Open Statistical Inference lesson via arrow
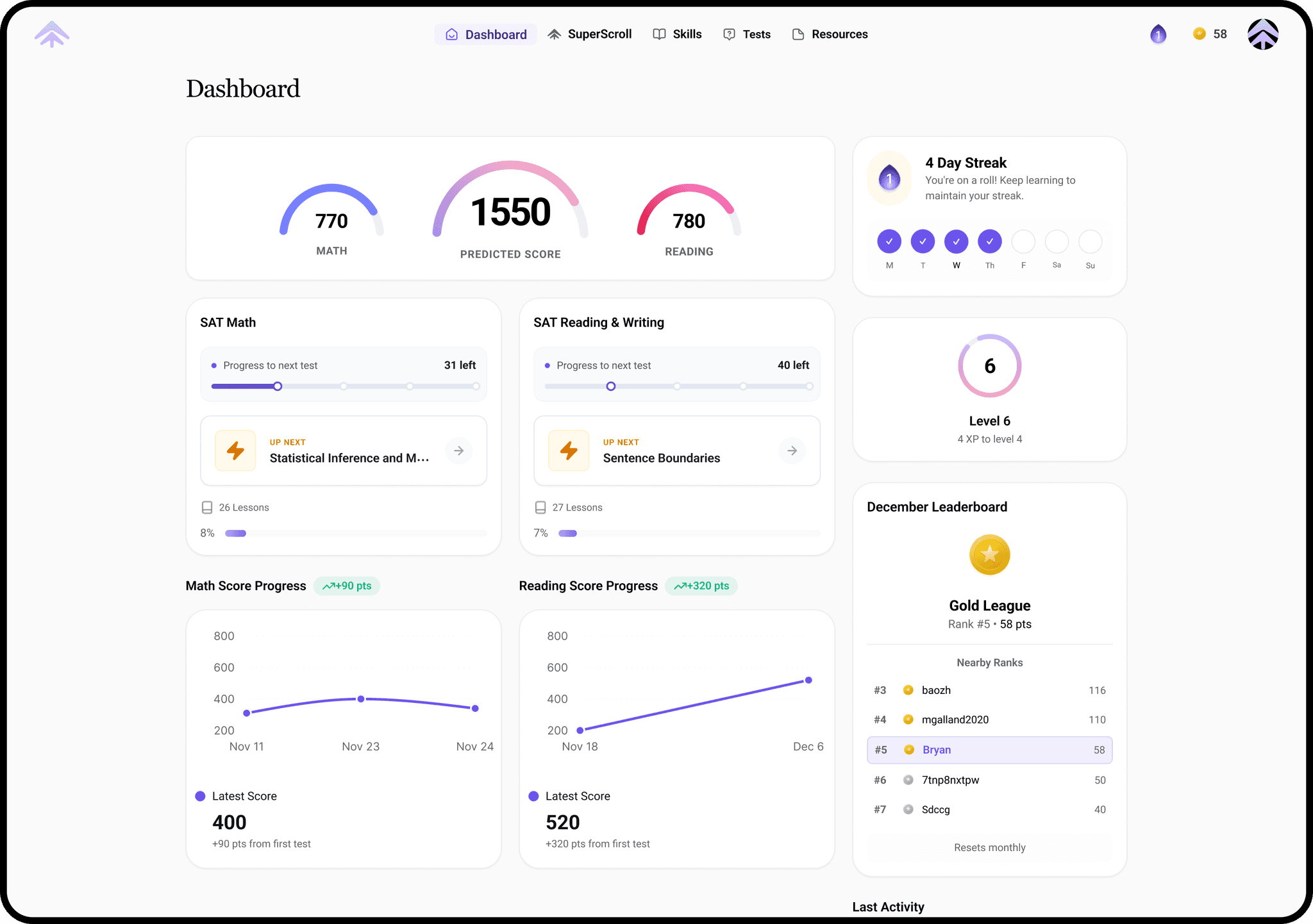 (459, 450)
